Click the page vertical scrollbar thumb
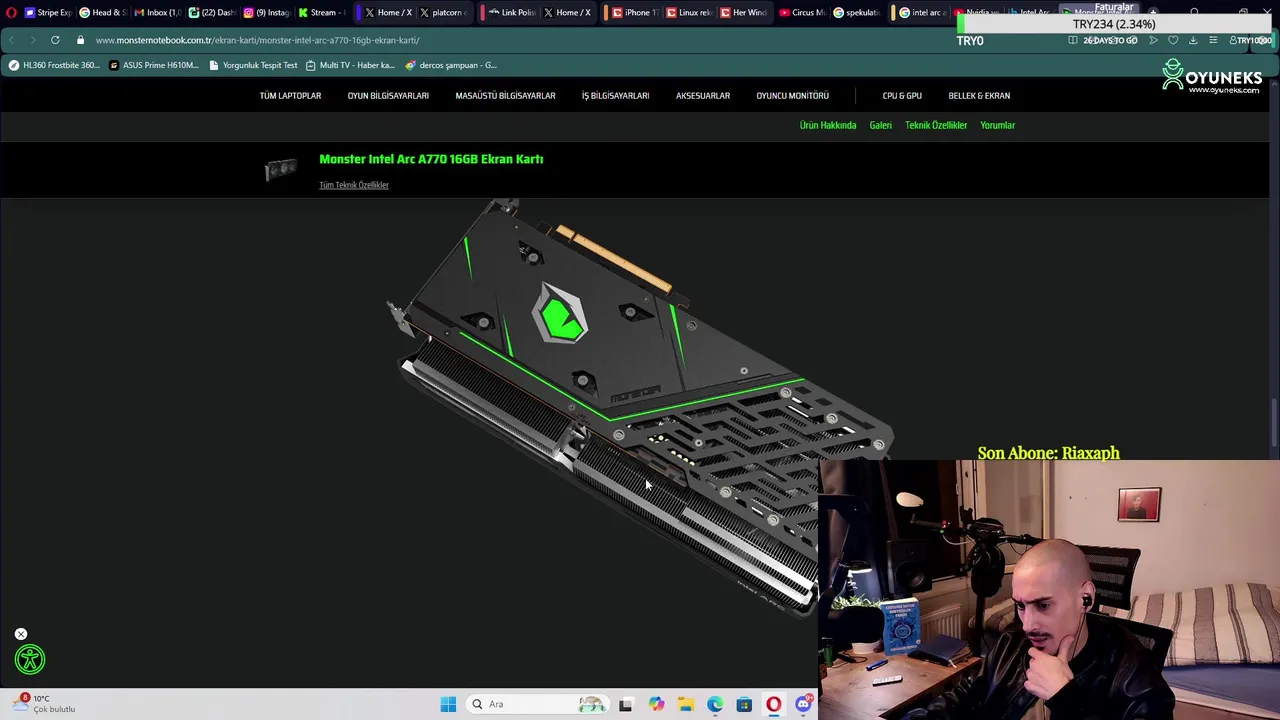This screenshot has width=1280, height=720. (1273, 423)
